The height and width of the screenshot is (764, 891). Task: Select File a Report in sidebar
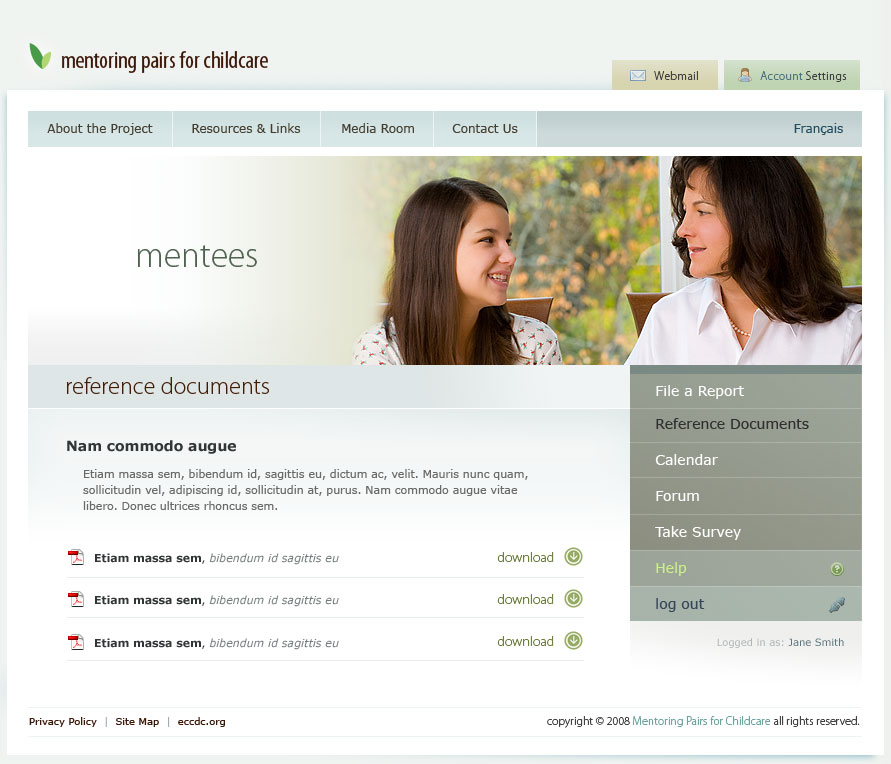pos(746,391)
